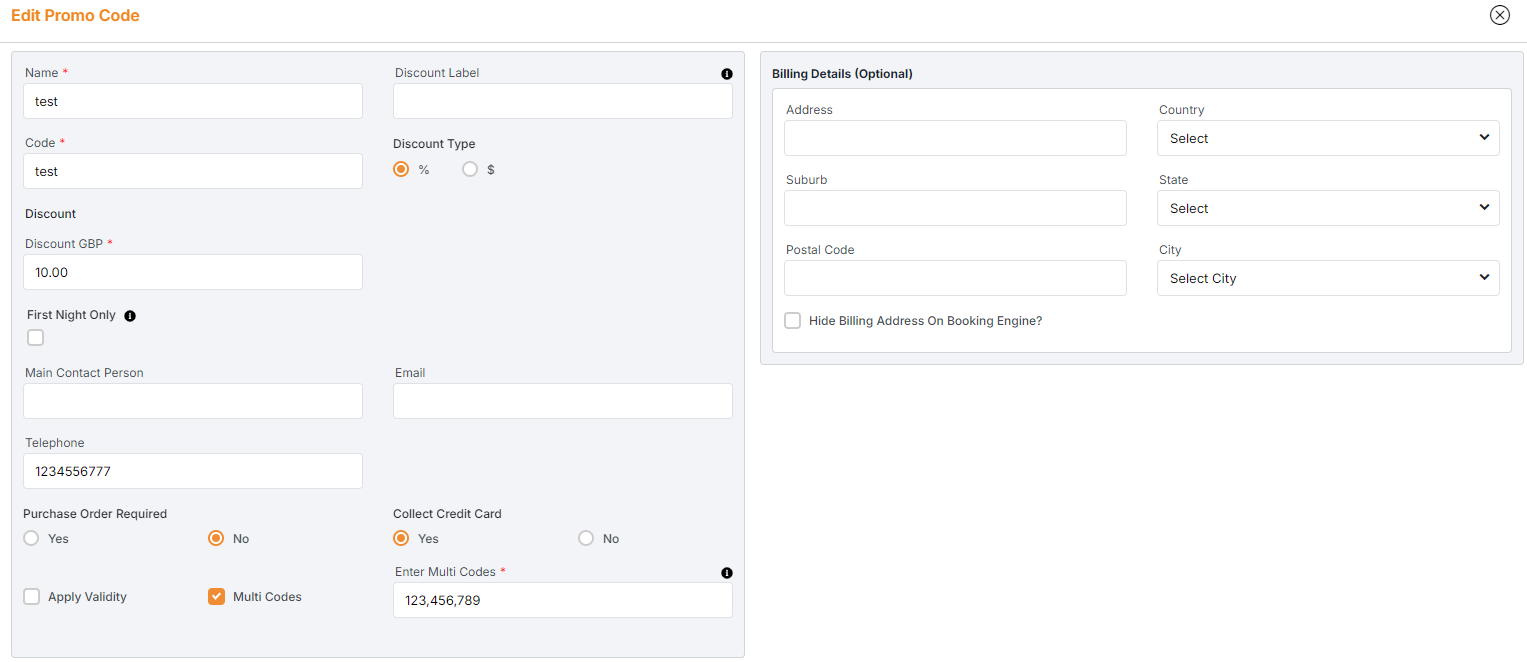The width and height of the screenshot is (1527, 662).
Task: Click the Telephone input field
Action: [193, 472]
